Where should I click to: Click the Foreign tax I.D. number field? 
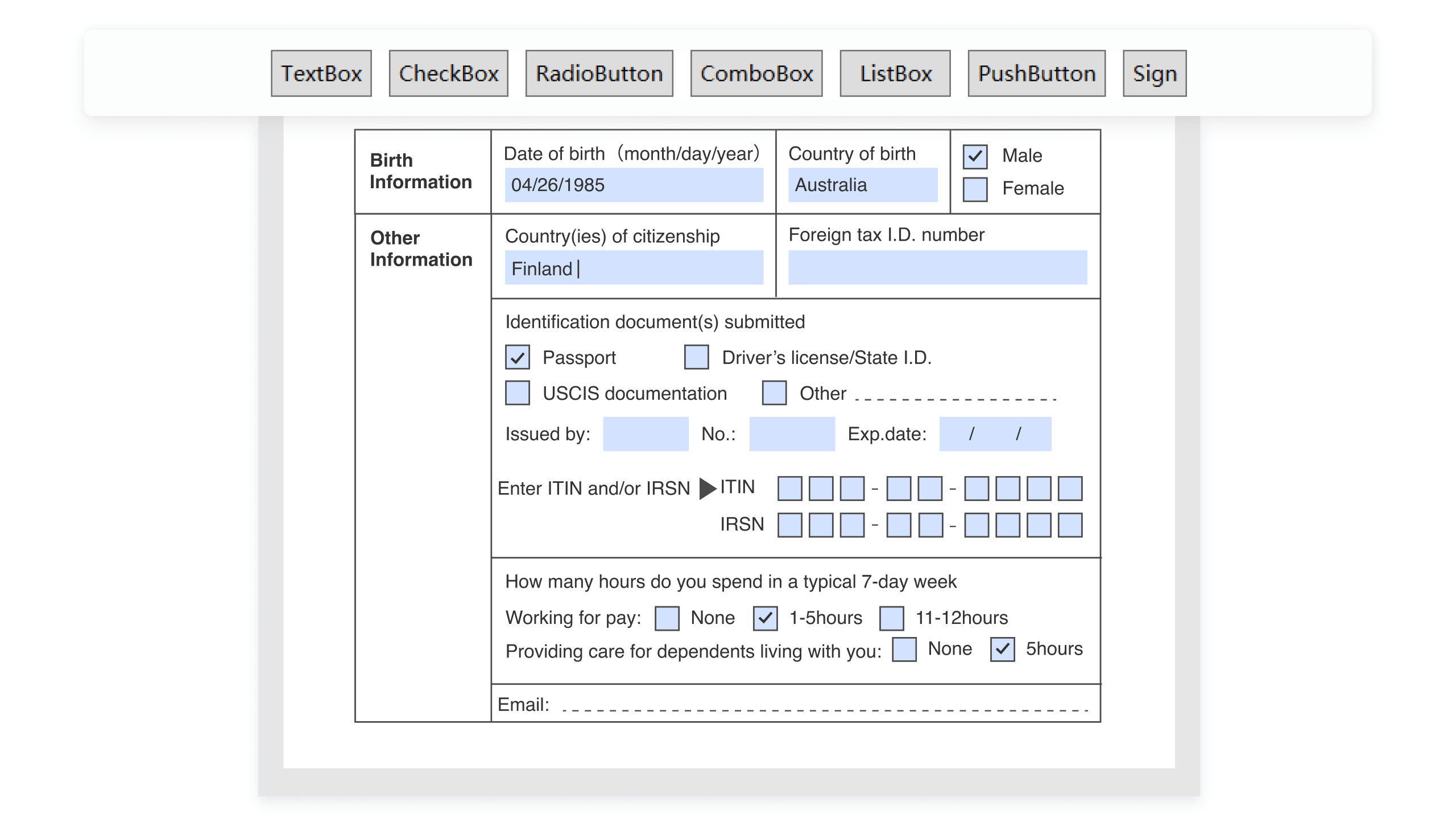coord(937,267)
